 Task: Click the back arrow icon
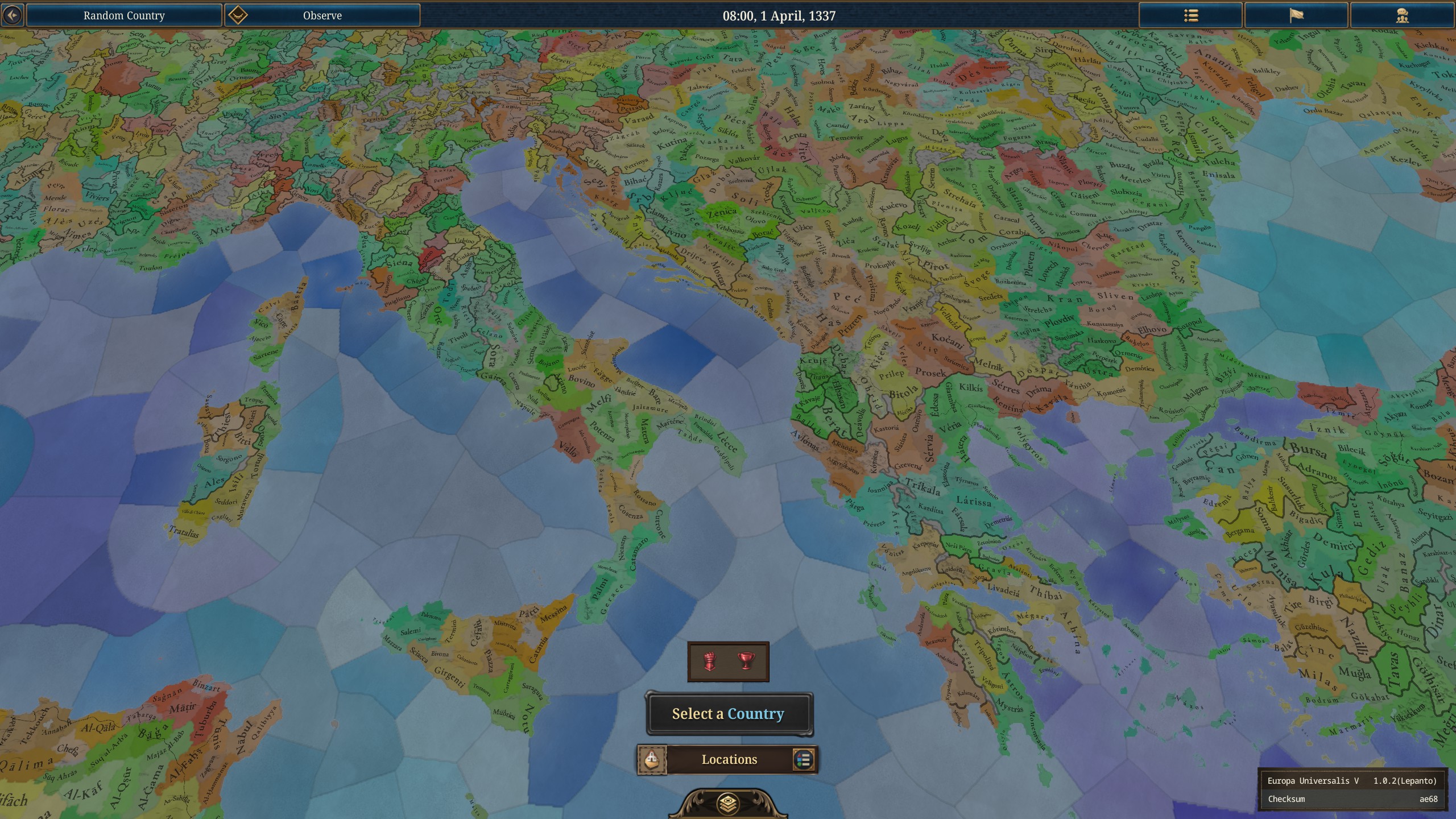13,15
